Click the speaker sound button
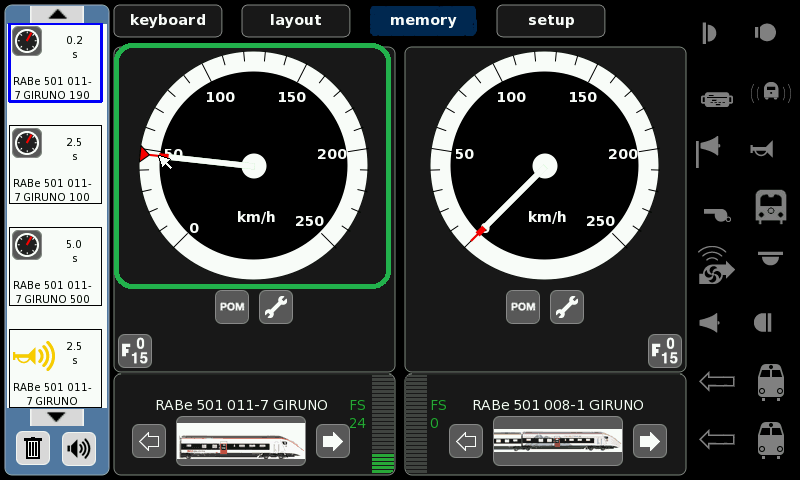 coord(79,448)
